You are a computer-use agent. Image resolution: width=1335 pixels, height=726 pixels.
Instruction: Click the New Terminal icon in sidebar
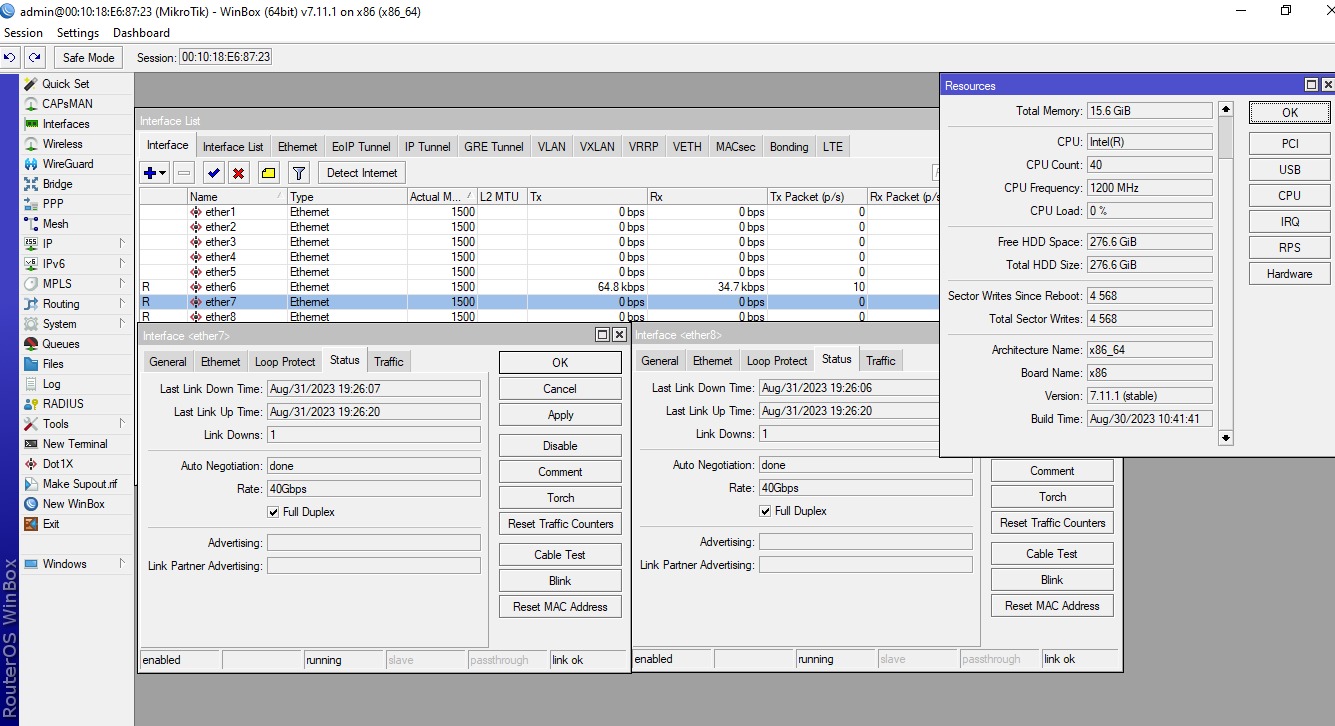tap(31, 444)
